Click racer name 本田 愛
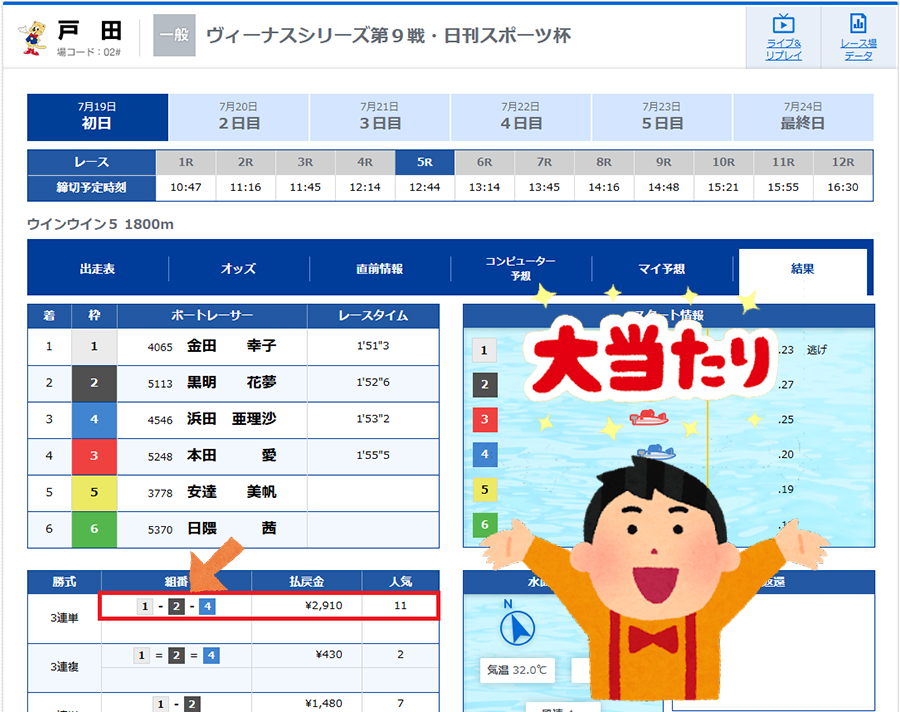This screenshot has width=900, height=712. coord(232,455)
